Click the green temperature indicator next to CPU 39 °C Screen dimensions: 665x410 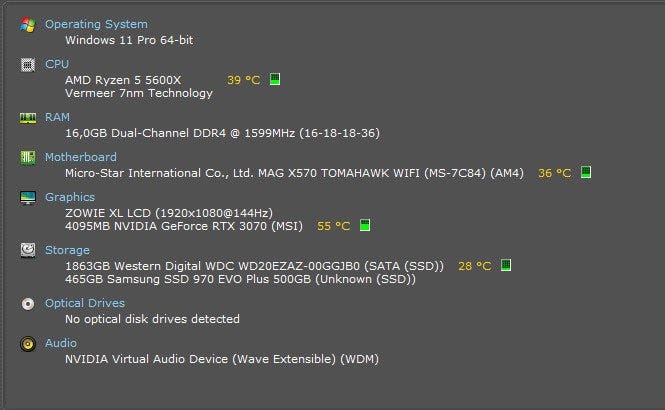[x=275, y=79]
